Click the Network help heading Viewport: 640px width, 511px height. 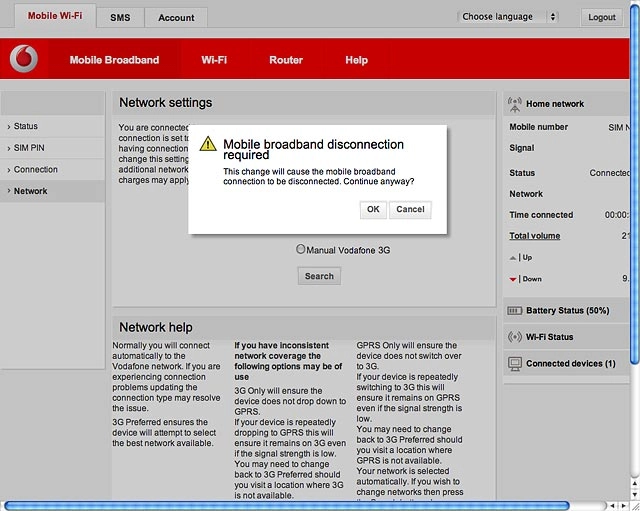click(156, 327)
